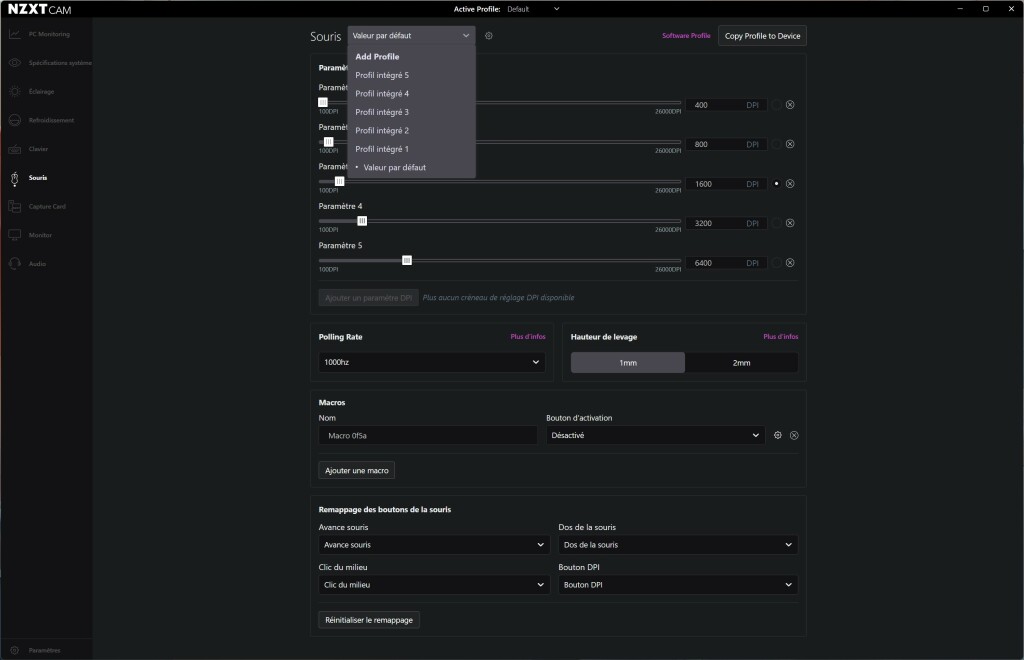Select the 1mm lift-off height
The image size is (1024, 660).
click(x=627, y=363)
